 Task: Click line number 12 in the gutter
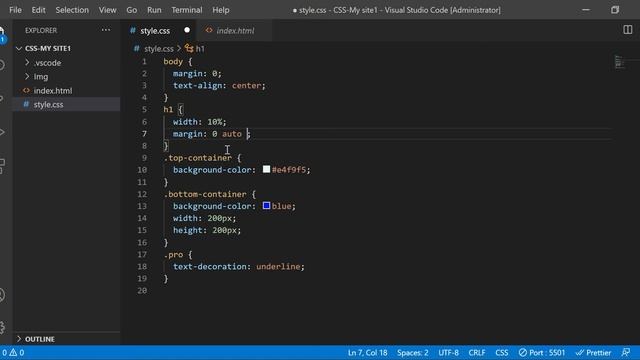142,194
